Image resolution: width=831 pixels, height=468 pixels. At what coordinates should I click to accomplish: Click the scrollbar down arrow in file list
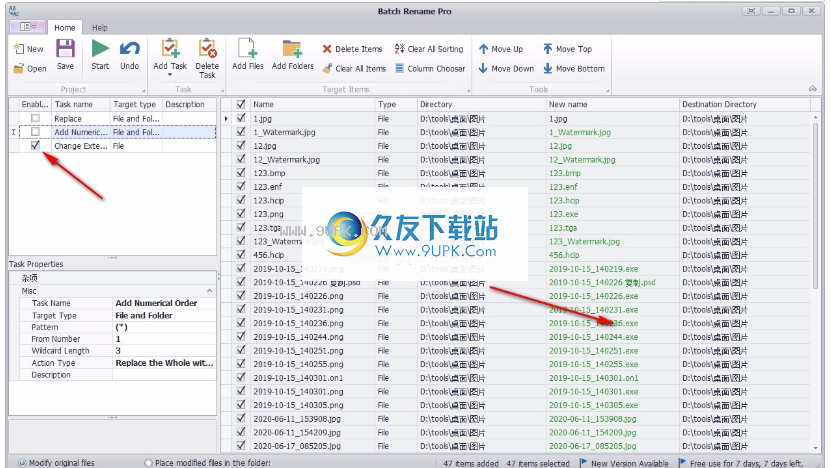[x=817, y=448]
